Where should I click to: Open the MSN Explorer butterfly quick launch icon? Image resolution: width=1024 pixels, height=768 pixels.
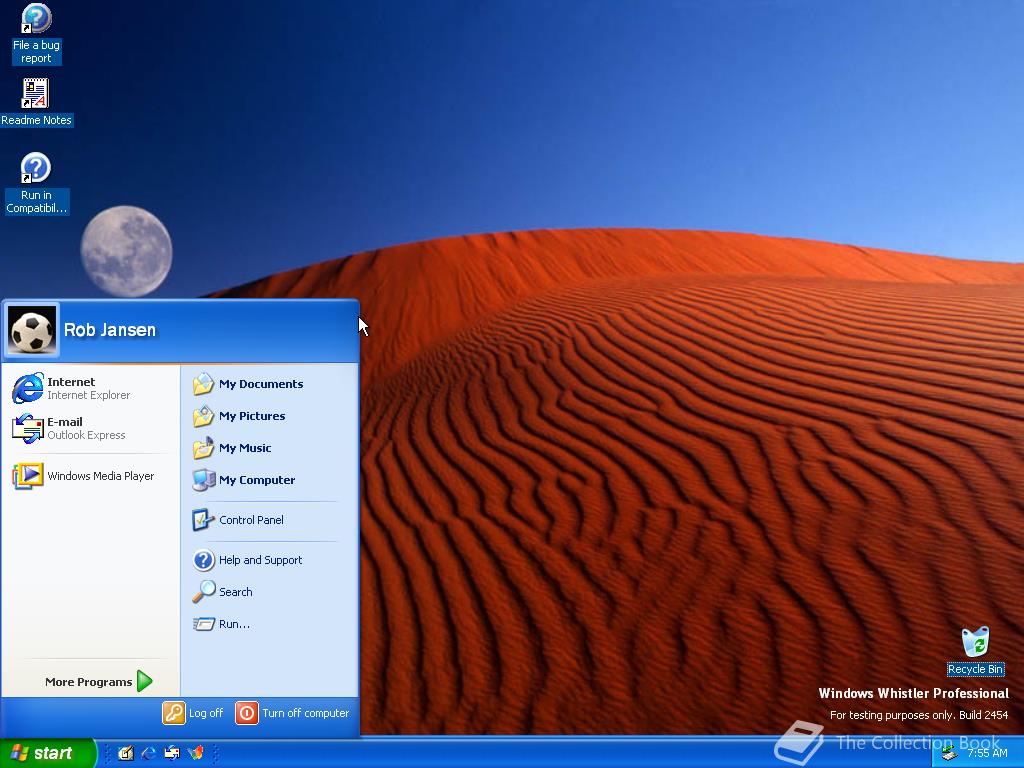pyautogui.click(x=195, y=753)
